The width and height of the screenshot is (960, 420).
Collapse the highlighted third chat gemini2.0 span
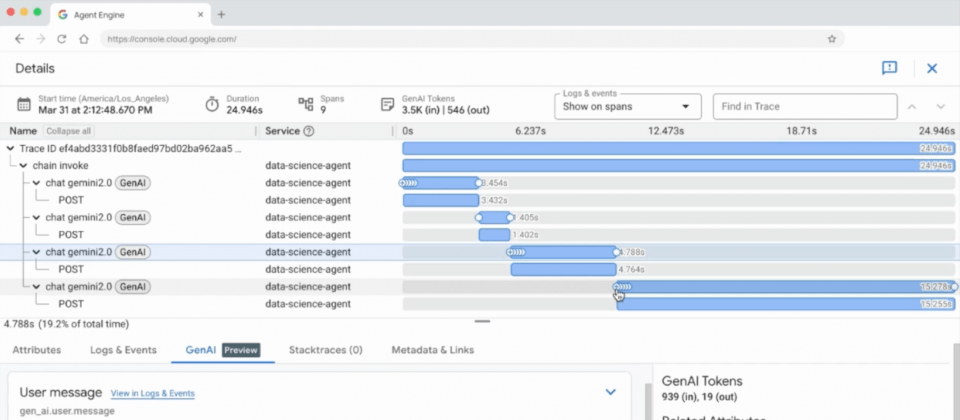click(x=36, y=252)
